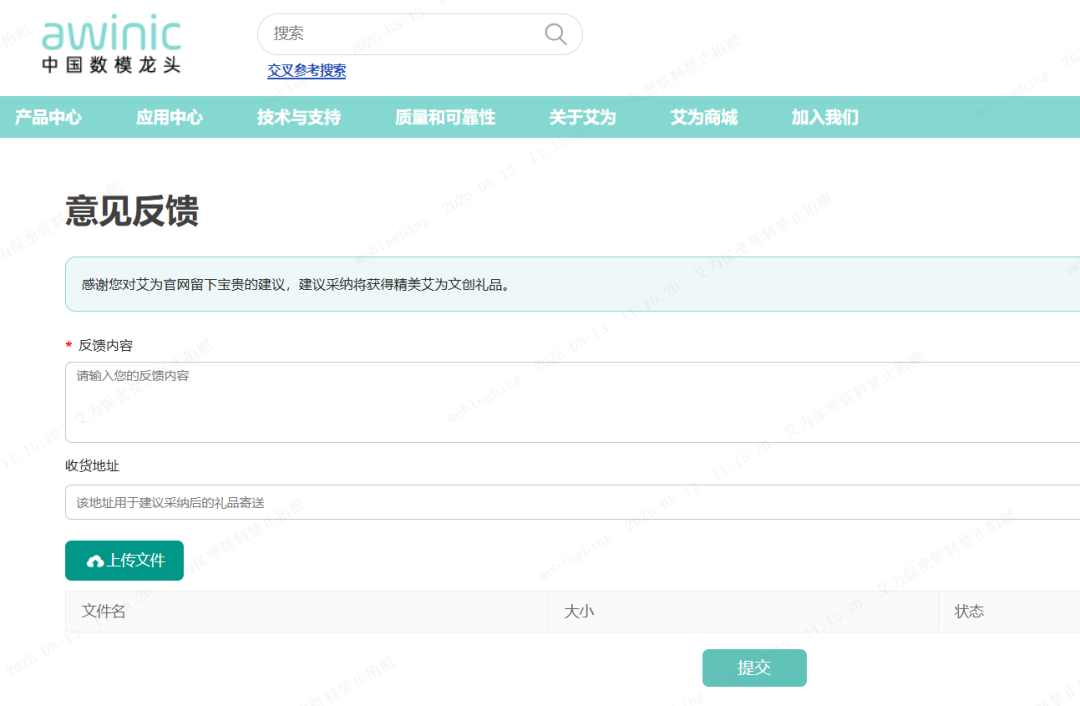
Task: Open the 产品中心 menu
Action: click(x=48, y=117)
